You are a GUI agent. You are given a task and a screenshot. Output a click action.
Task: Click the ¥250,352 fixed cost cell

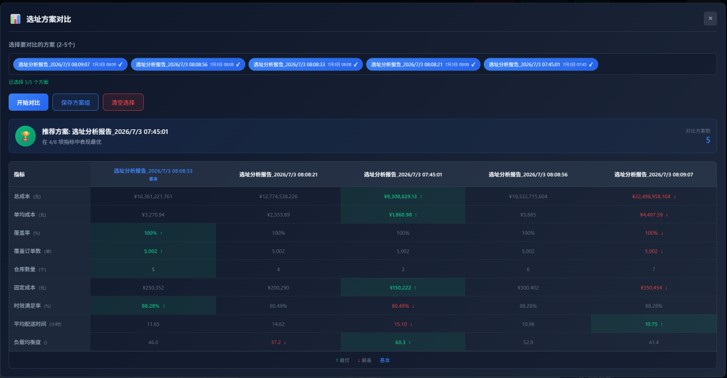coord(153,288)
